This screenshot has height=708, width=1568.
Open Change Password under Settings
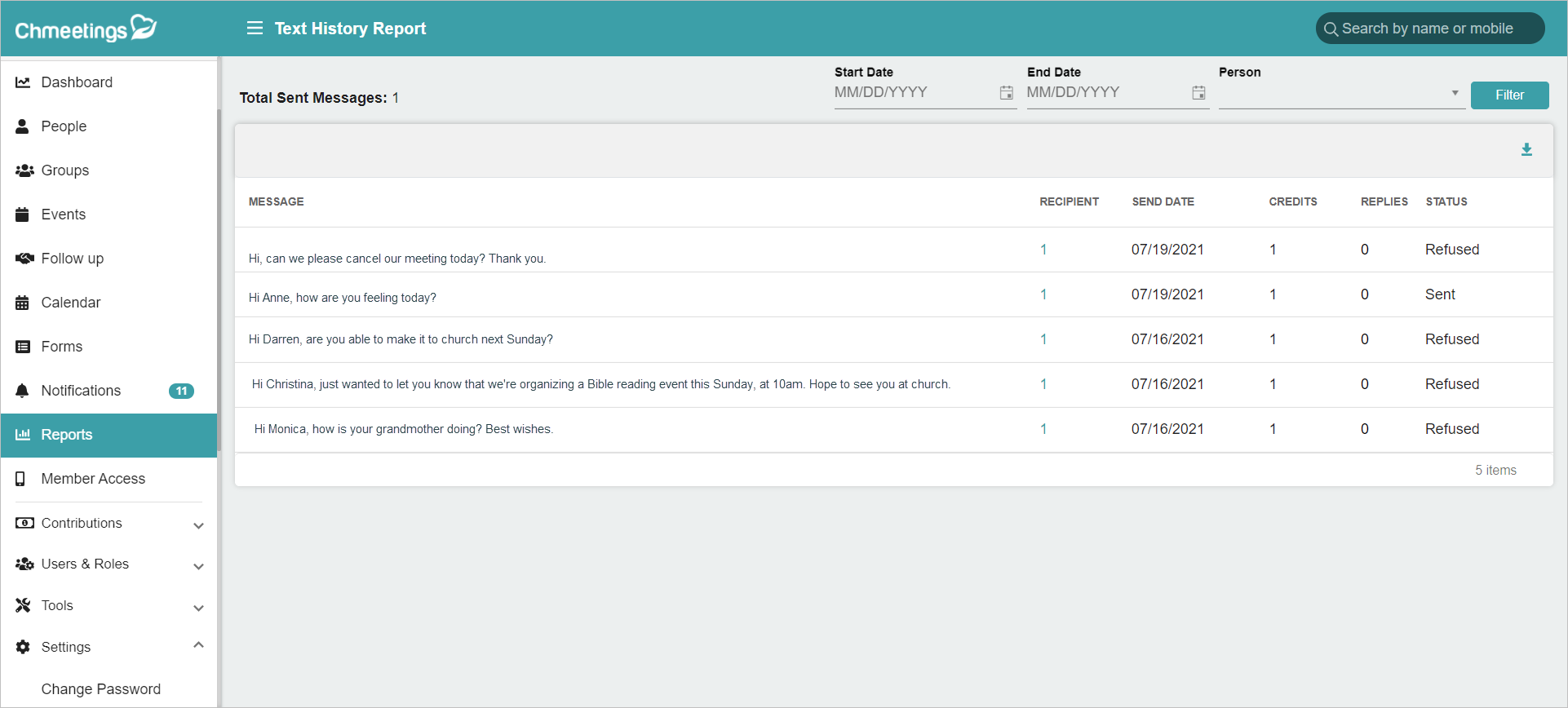[101, 689]
